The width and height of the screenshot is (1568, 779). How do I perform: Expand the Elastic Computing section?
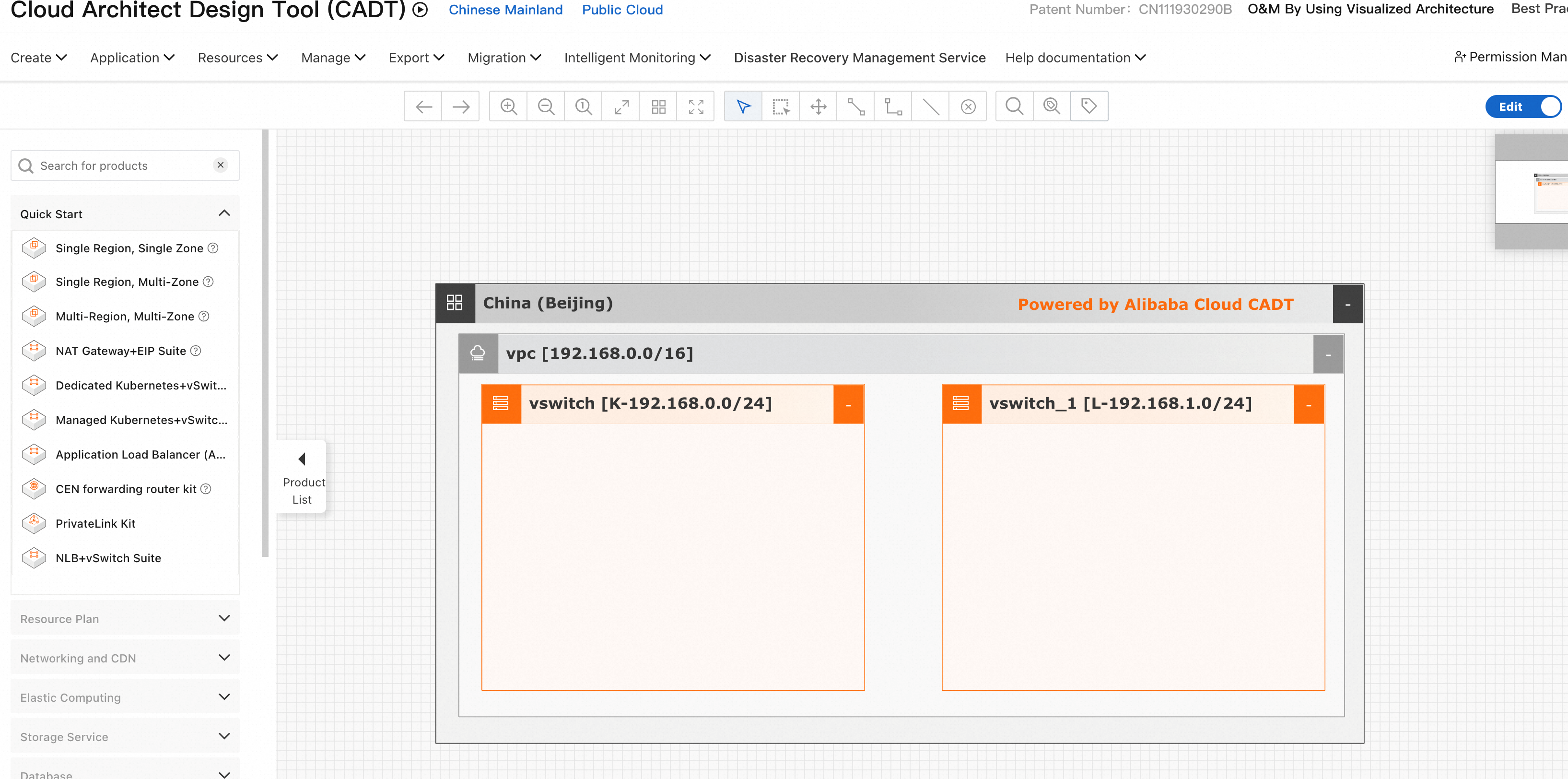[224, 697]
